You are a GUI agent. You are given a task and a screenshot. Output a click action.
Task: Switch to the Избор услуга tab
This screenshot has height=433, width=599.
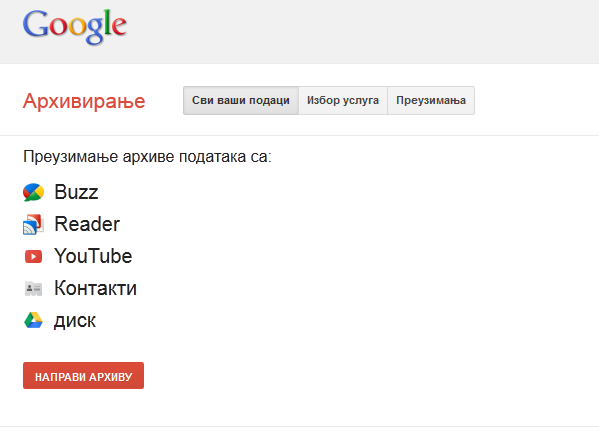(343, 101)
